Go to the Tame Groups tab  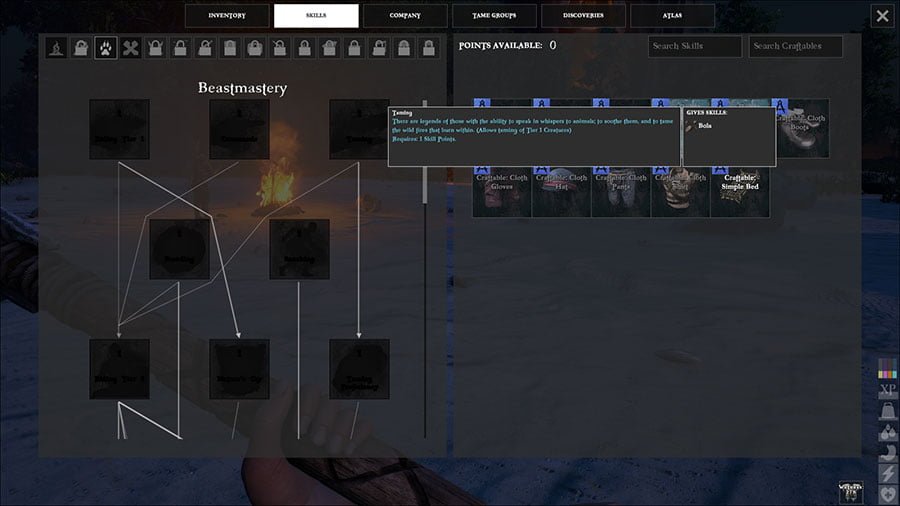tap(494, 16)
